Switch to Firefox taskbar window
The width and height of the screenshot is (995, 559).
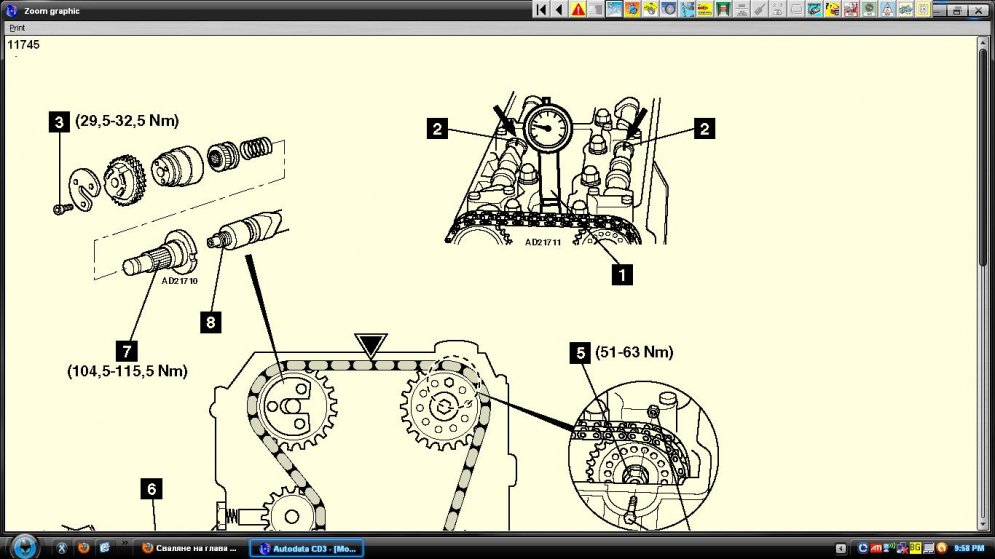190,548
